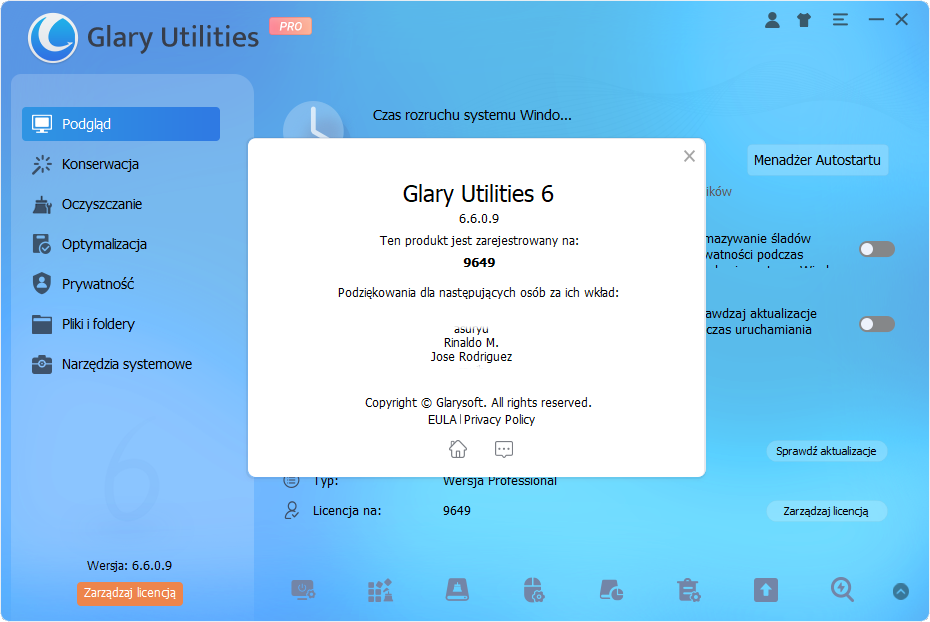930x622 pixels.
Task: Close the About Glary Utilities dialog
Action: pyautogui.click(x=689, y=156)
